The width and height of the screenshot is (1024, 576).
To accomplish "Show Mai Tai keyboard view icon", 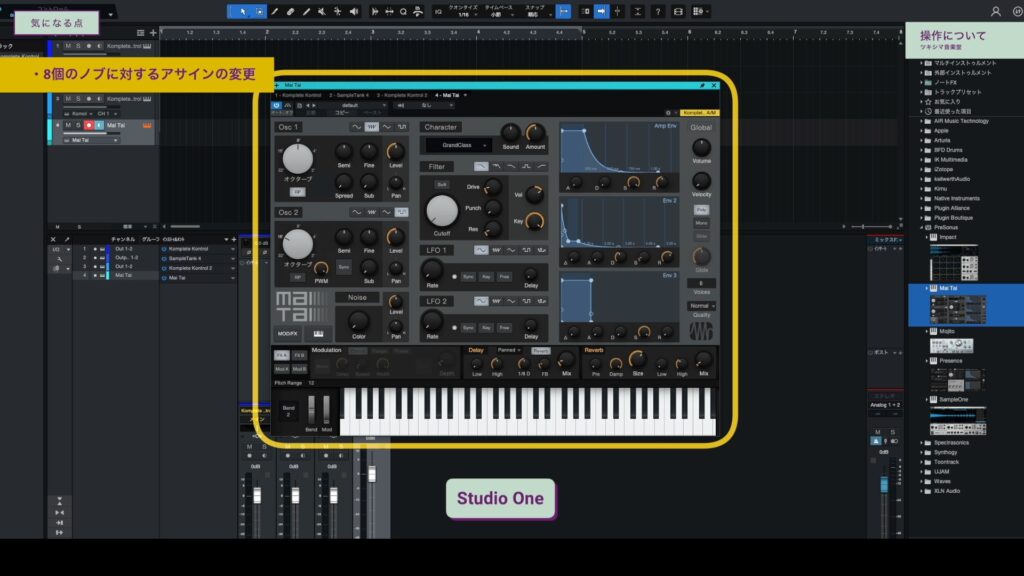I will tap(318, 334).
